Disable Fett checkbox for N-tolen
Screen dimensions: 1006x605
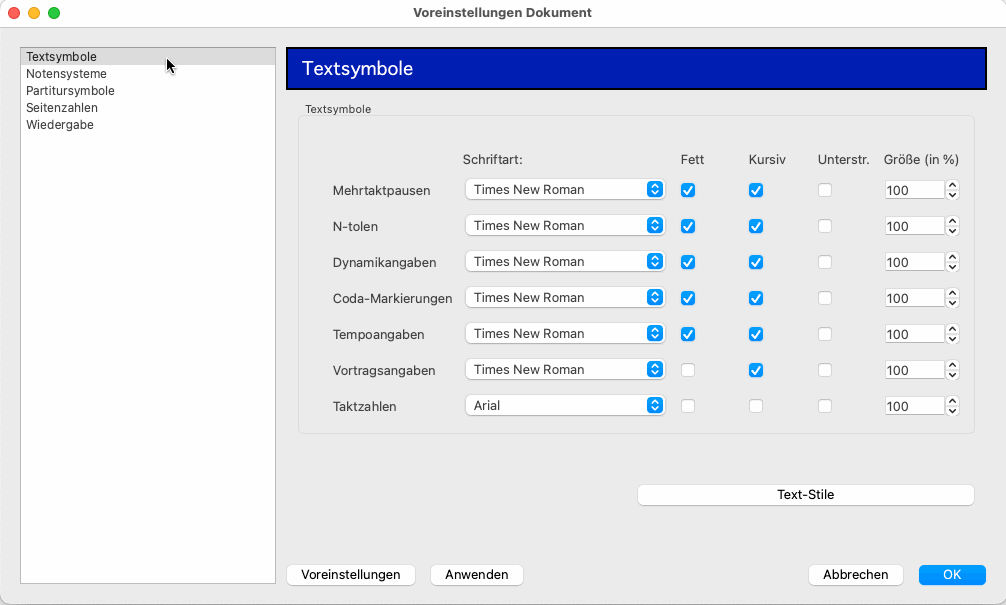[688, 226]
